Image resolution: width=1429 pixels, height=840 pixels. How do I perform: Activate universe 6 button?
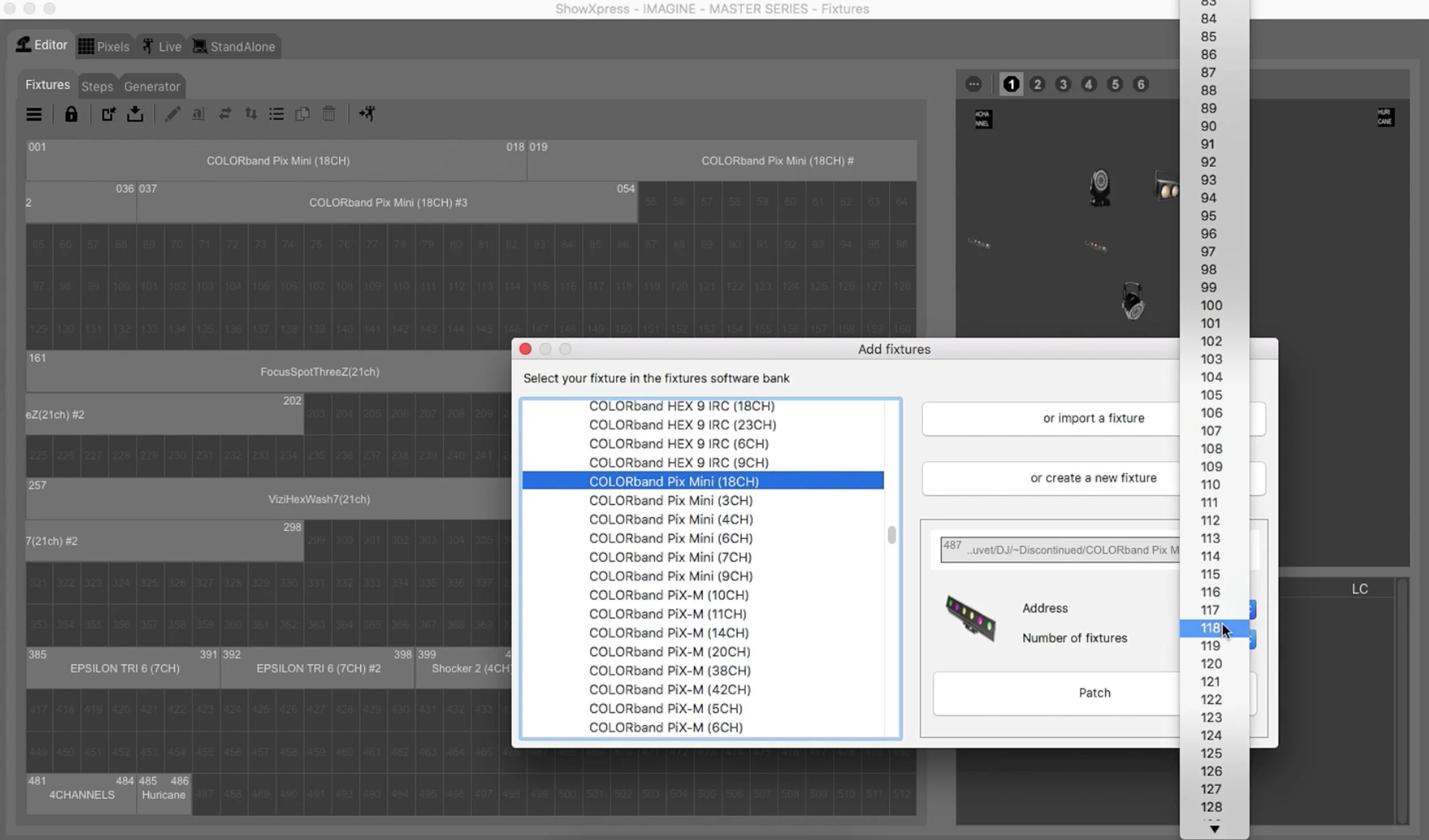click(1141, 84)
